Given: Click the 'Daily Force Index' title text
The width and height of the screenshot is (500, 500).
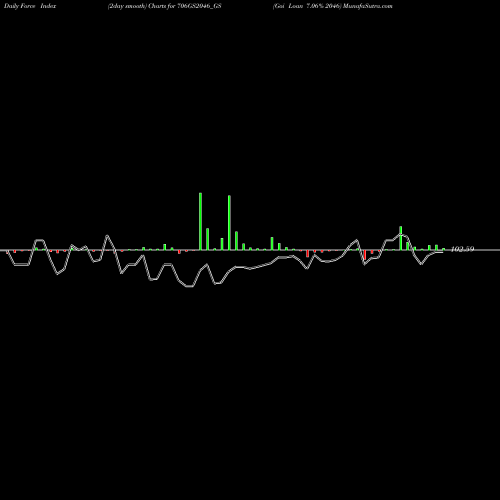Looking at the screenshot, I should click(30, 6).
